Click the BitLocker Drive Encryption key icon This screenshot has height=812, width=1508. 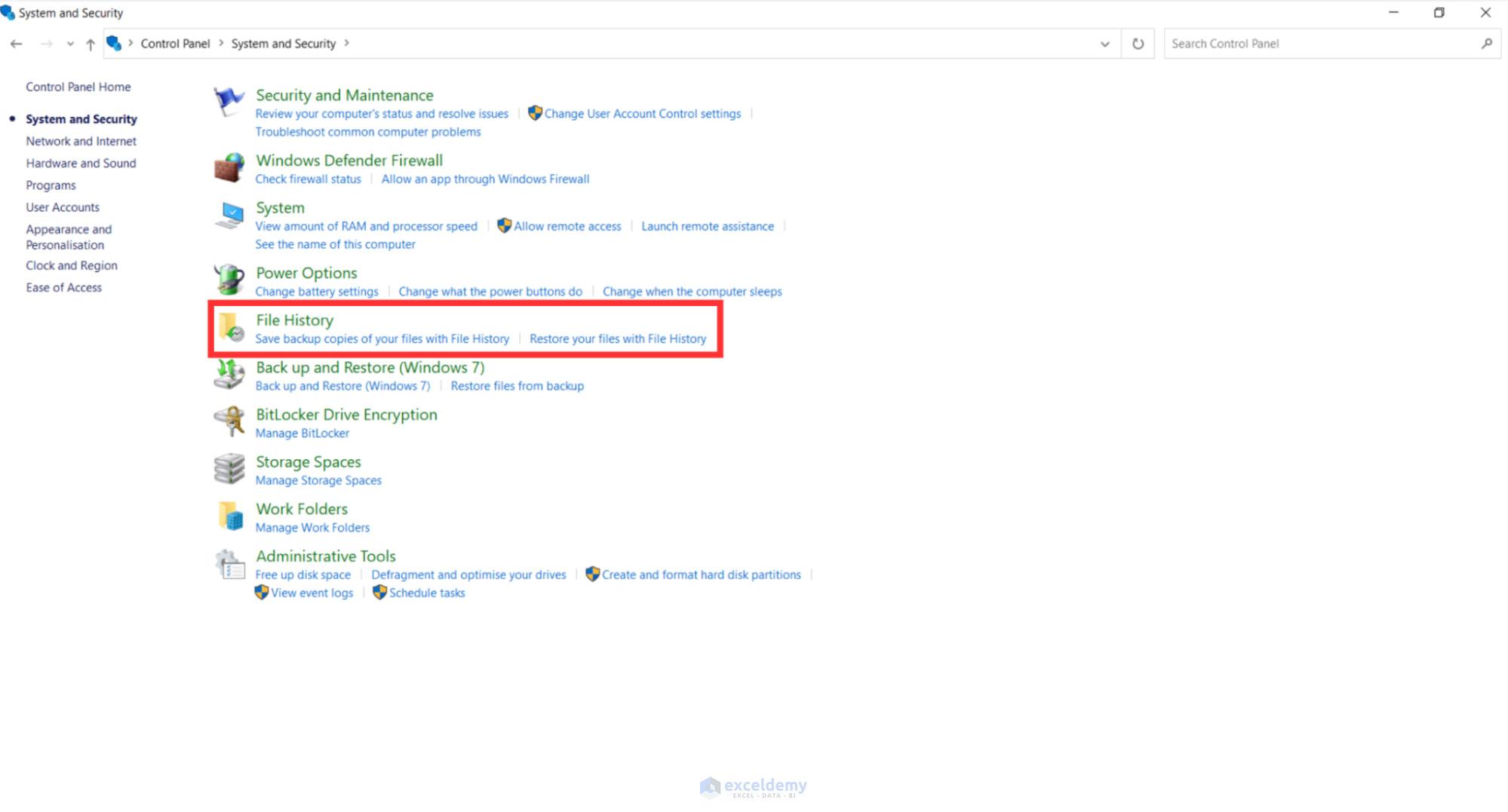point(229,421)
